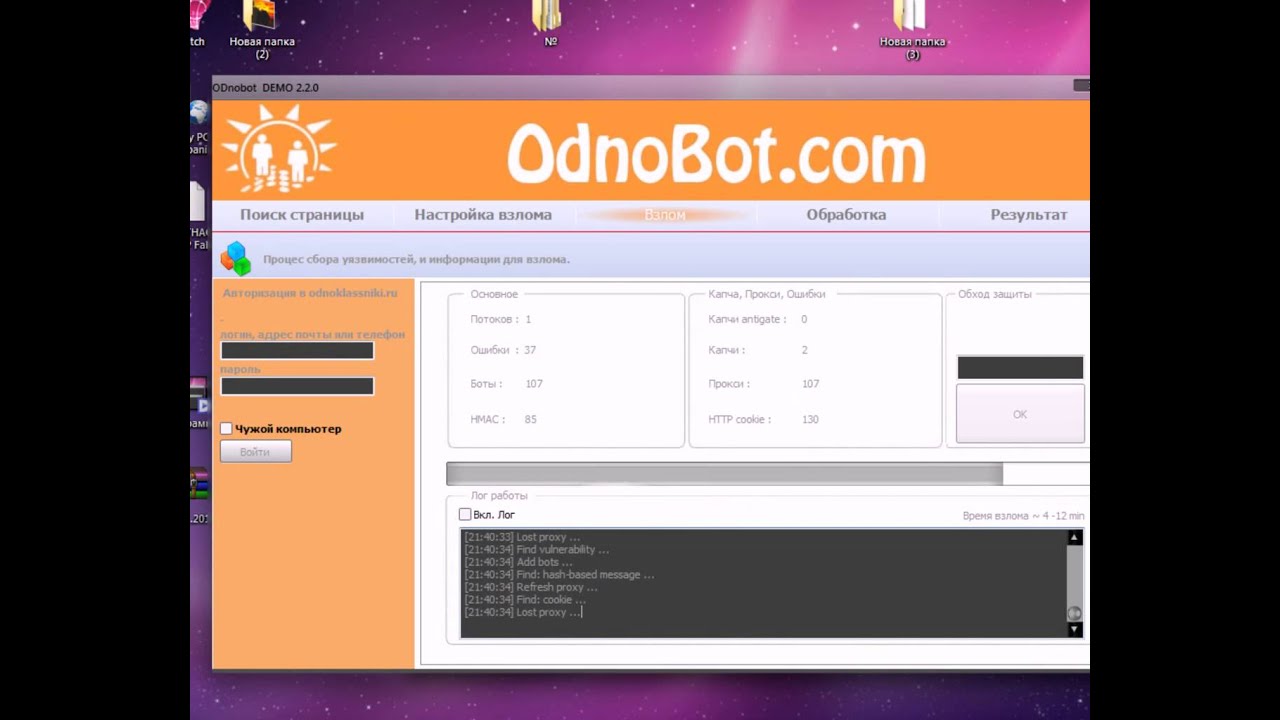The width and height of the screenshot is (1280, 720).
Task: Click the Боты : 107 value
Action: click(506, 384)
